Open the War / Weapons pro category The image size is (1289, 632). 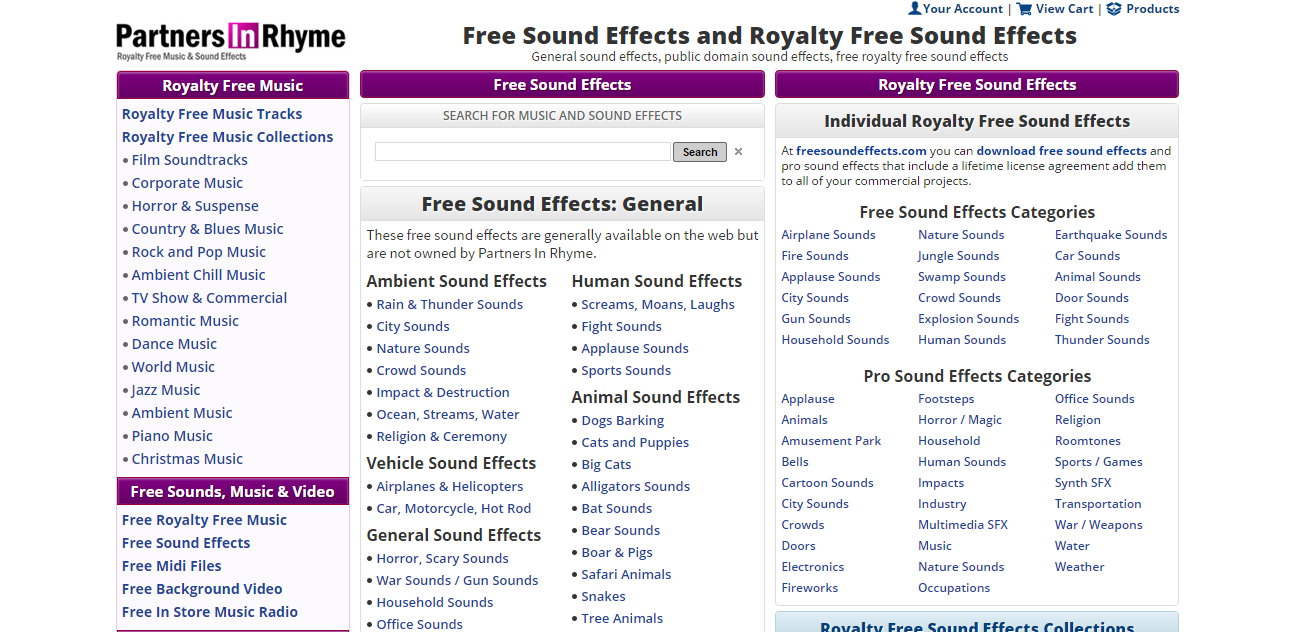1098,525
